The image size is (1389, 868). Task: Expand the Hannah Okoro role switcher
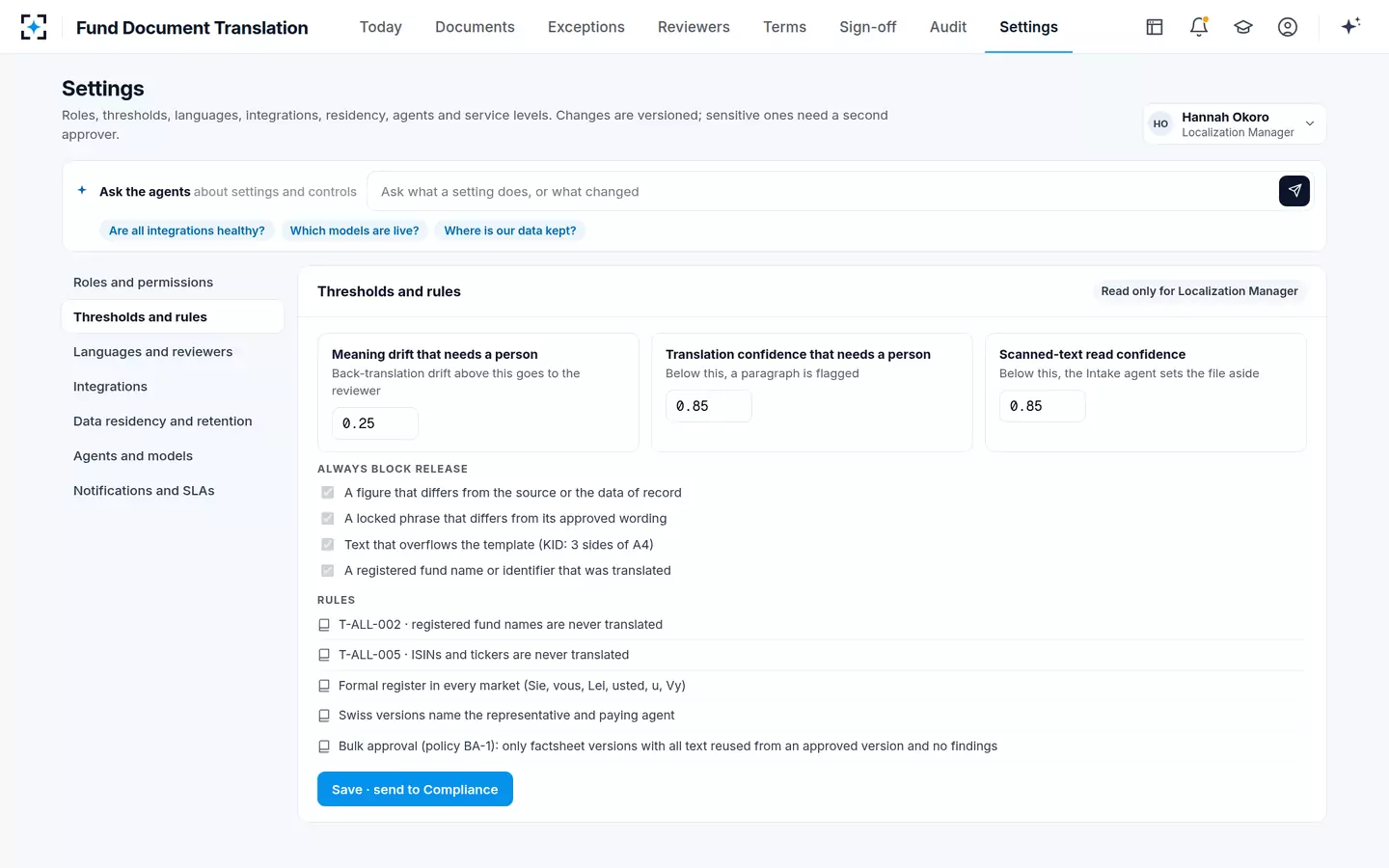(1235, 124)
